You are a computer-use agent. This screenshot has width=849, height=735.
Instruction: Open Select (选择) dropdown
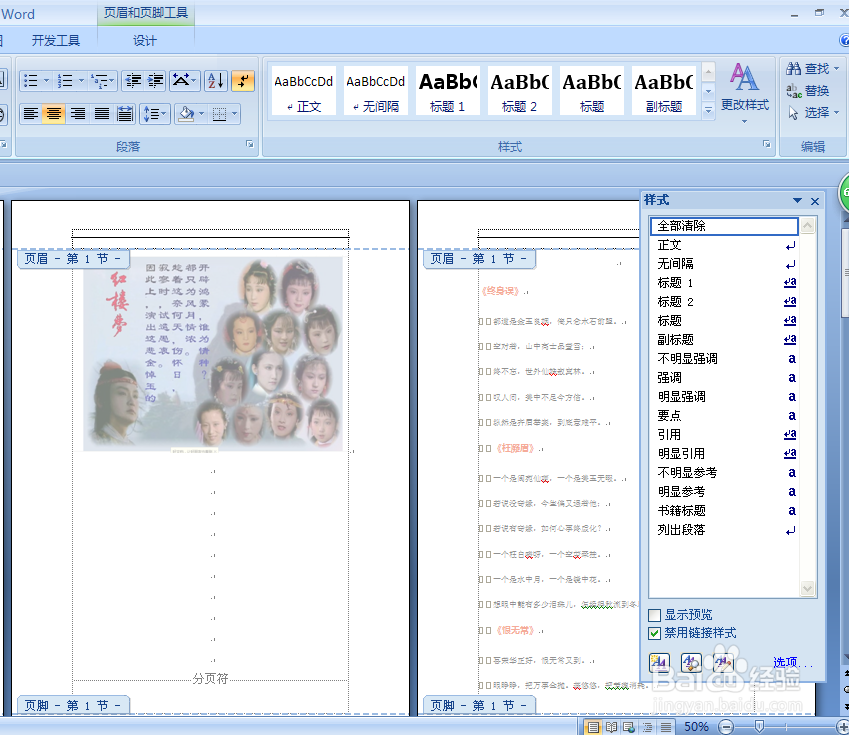coord(813,113)
